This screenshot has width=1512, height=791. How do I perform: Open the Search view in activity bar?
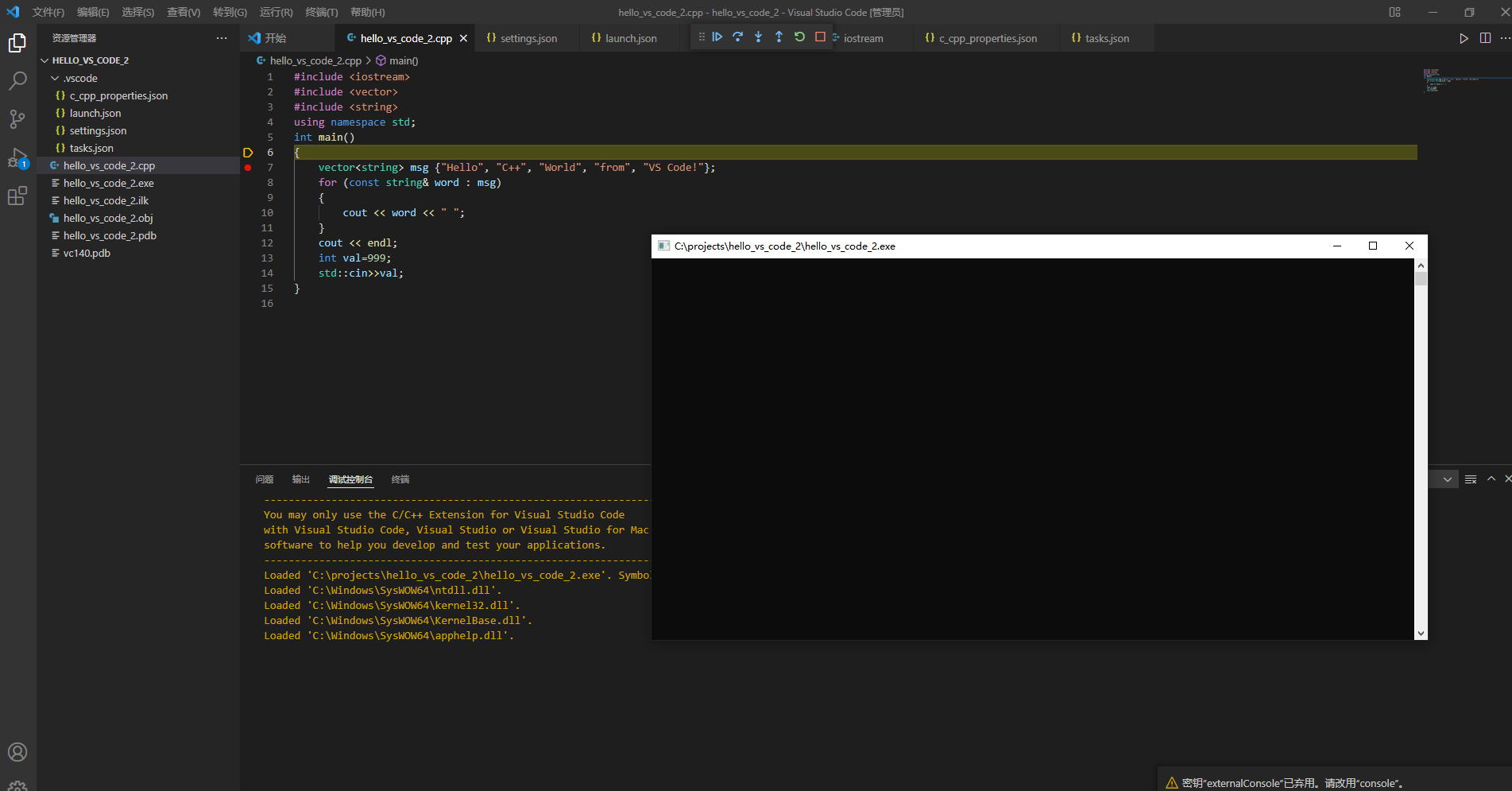point(17,81)
